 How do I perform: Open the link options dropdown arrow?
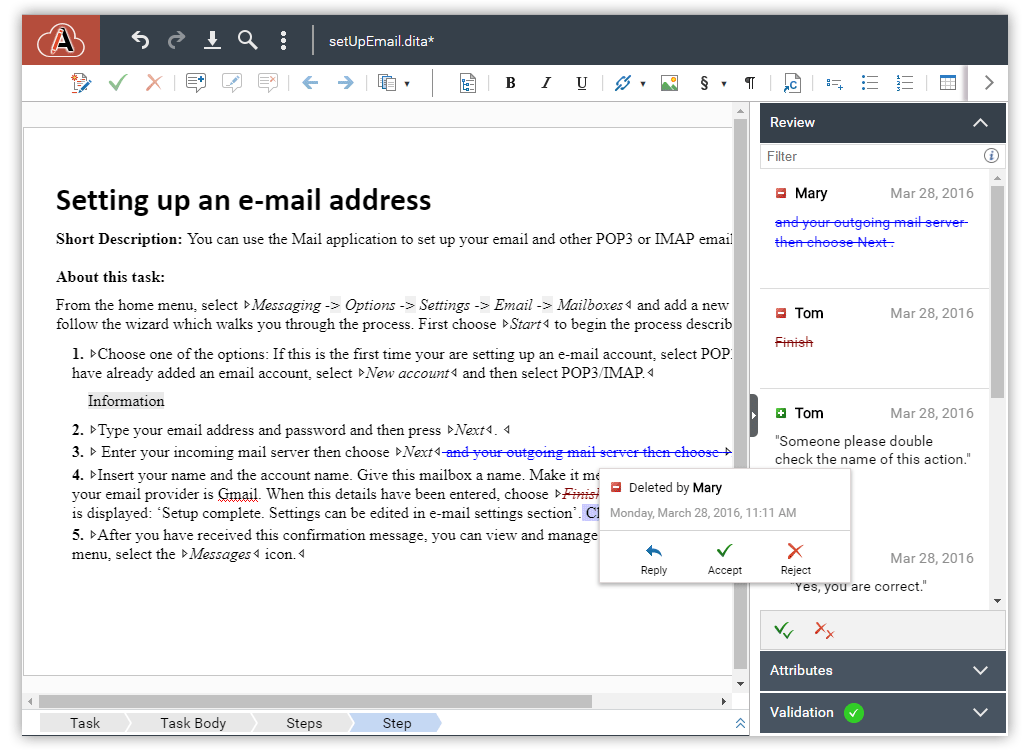pyautogui.click(x=643, y=83)
